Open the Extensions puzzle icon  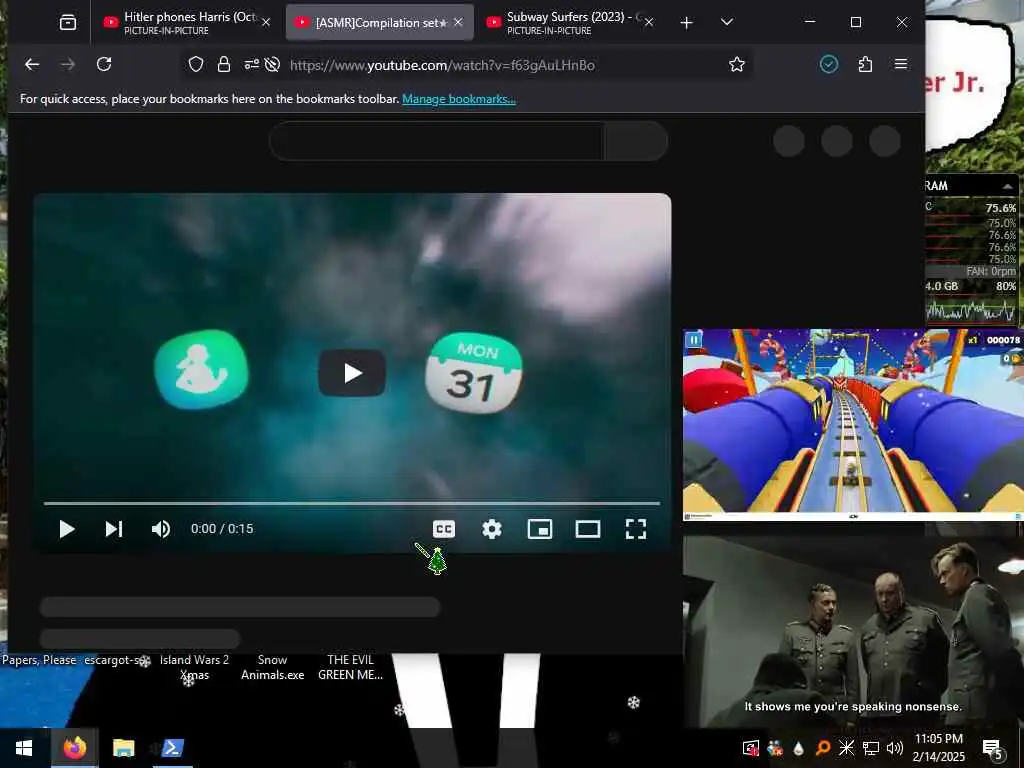865,64
